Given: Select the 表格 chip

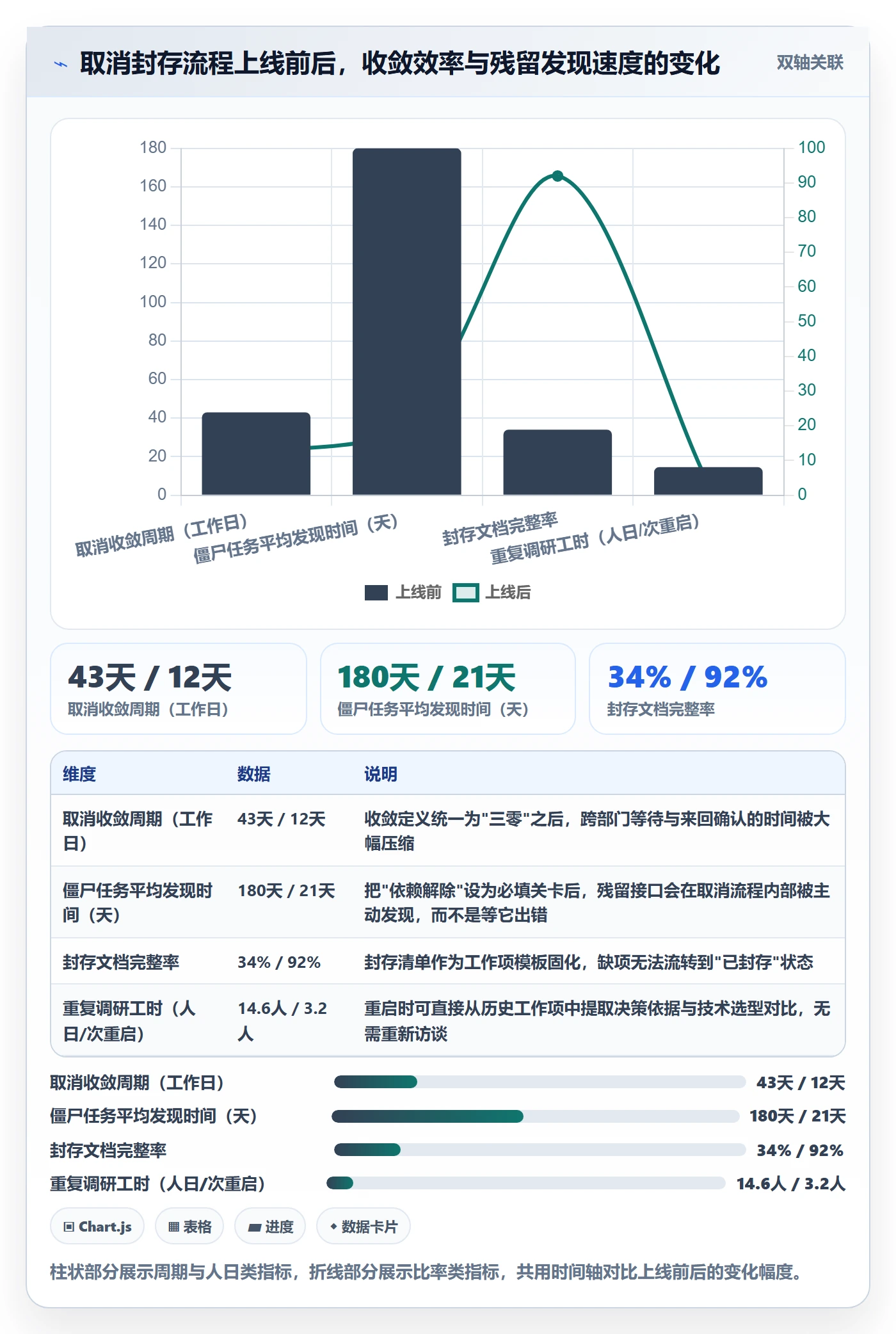Looking at the screenshot, I should 189,1226.
